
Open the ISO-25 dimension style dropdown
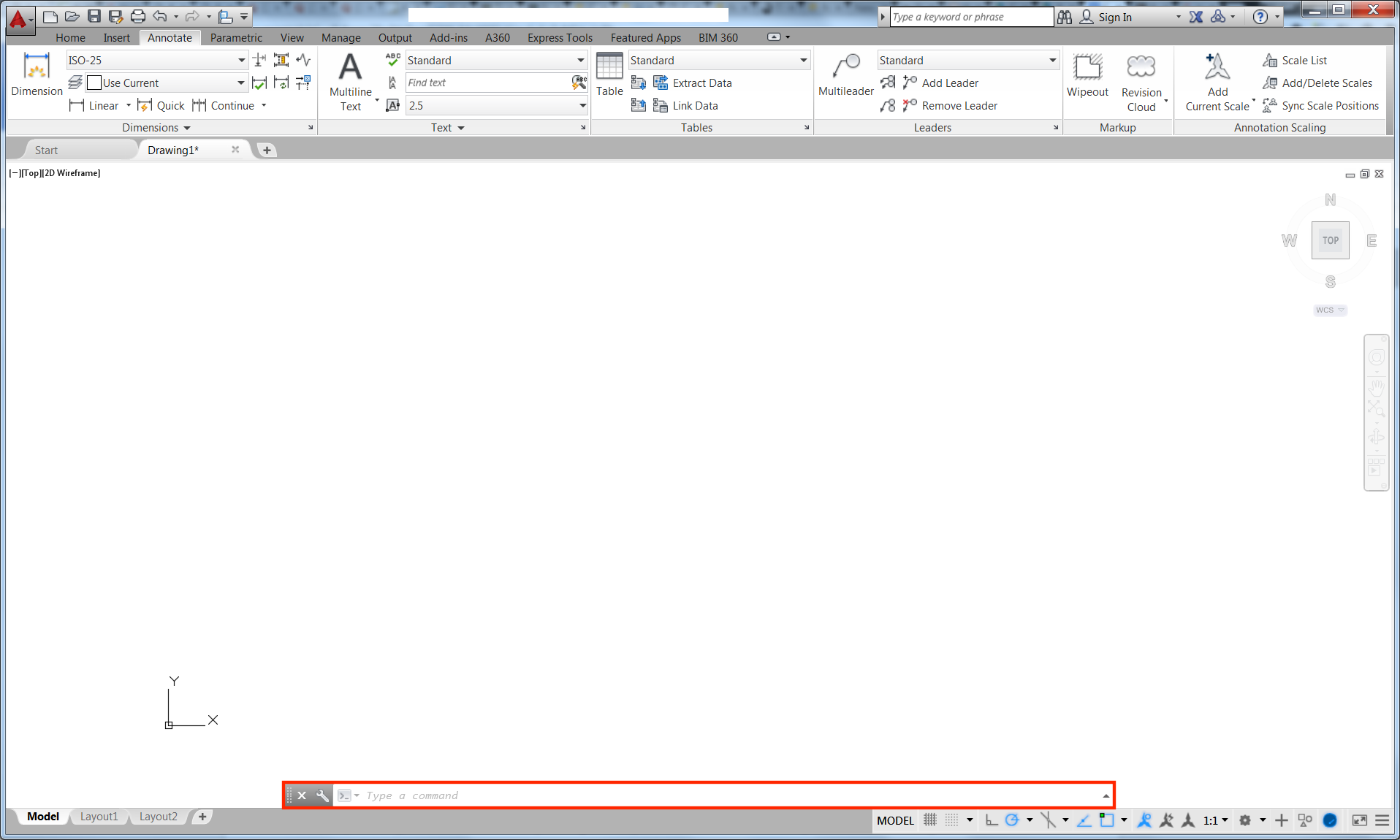tap(241, 61)
